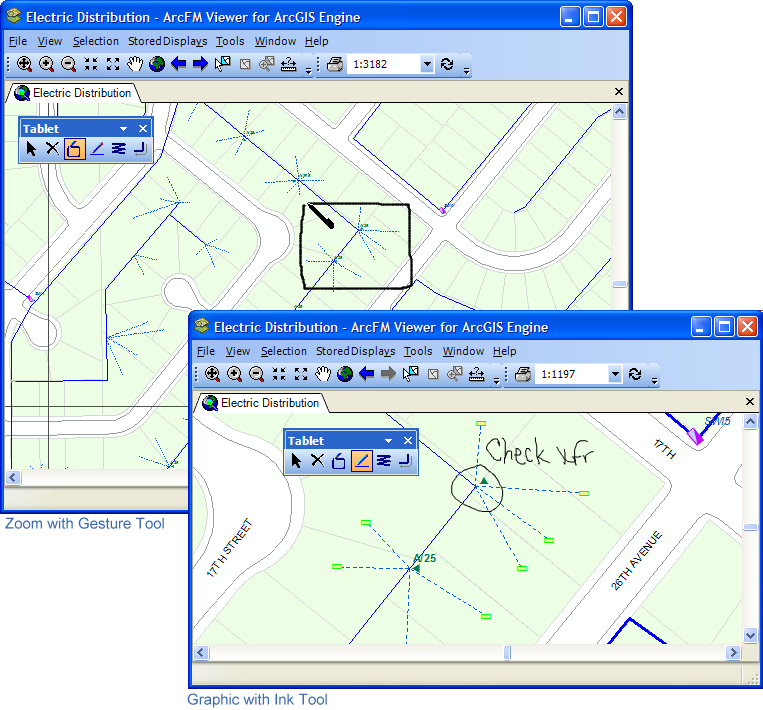Open the 1:1197 map scale dropdown
The height and width of the screenshot is (710, 763).
pyautogui.click(x=615, y=374)
